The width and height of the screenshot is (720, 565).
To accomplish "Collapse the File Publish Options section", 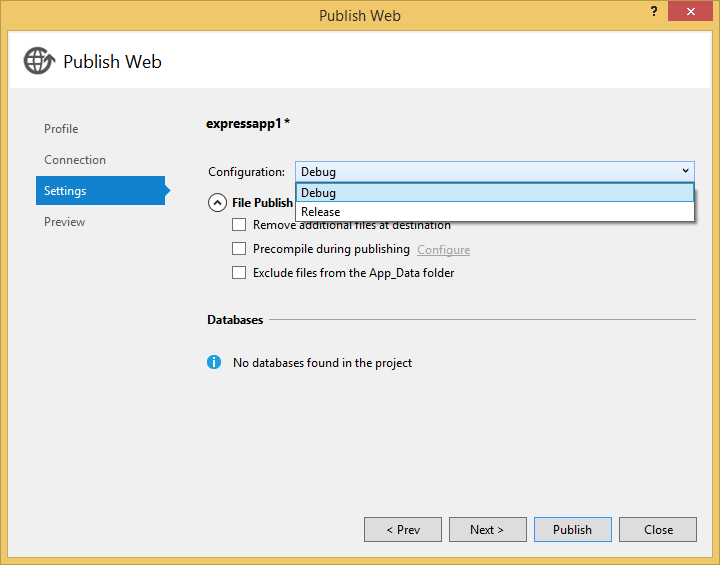I will click(x=217, y=203).
